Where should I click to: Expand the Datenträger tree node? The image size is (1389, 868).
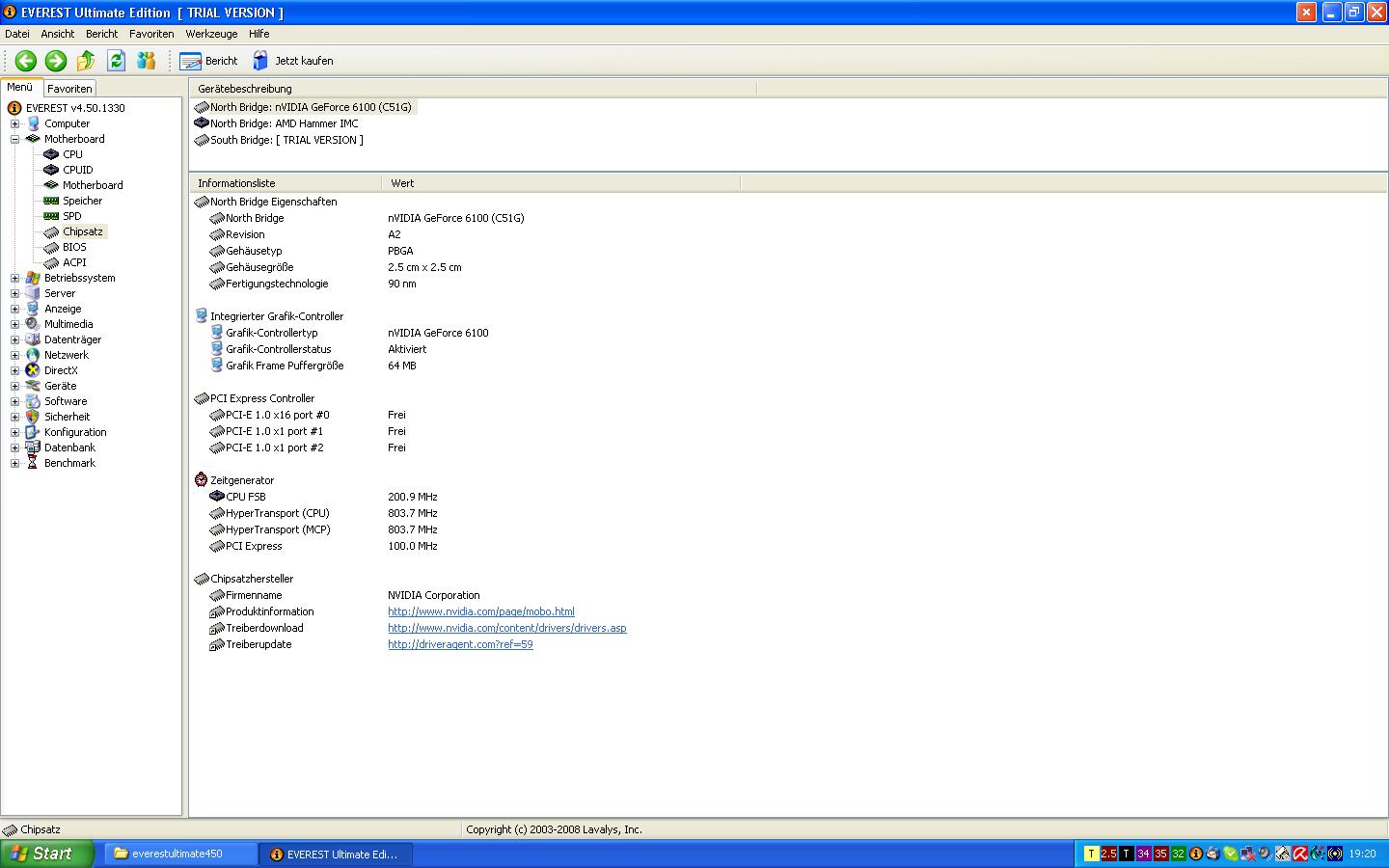tap(14, 339)
